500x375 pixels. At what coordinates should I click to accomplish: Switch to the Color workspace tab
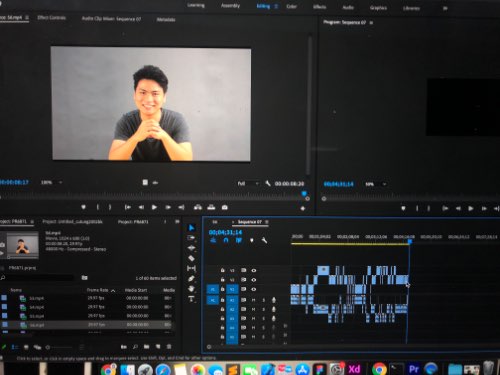(x=291, y=6)
